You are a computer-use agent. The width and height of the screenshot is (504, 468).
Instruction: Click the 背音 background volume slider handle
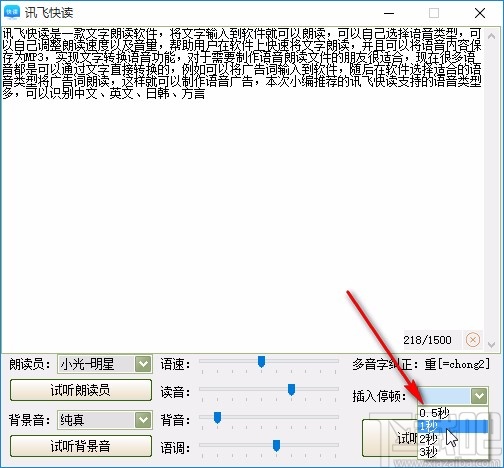coord(217,418)
